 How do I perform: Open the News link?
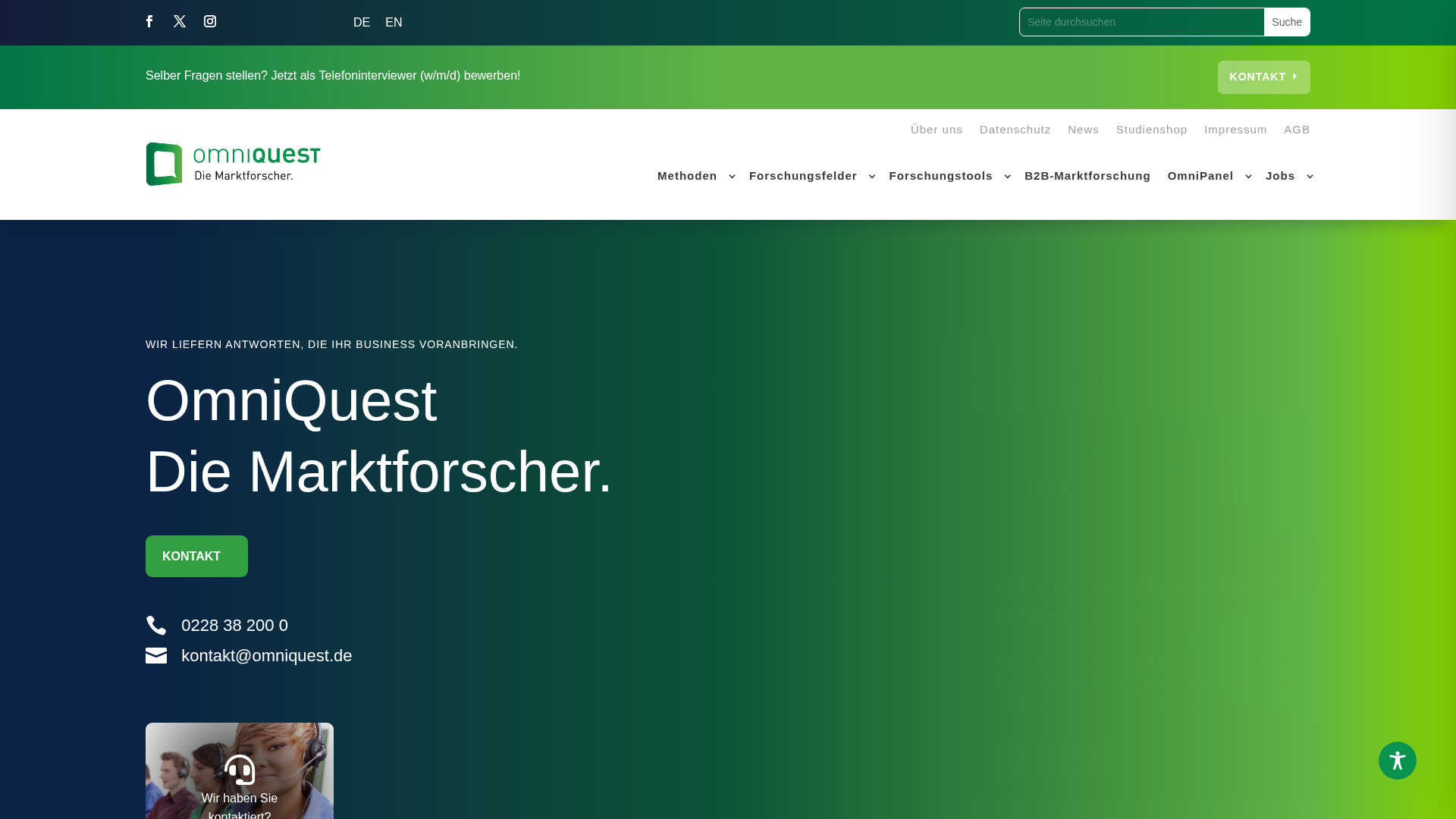[1083, 130]
